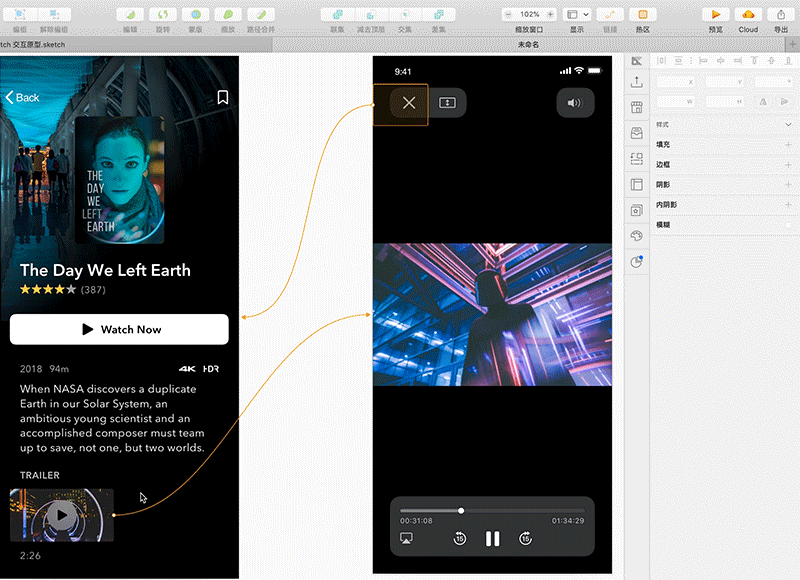Toggle the 模糊 (Blur) checkbox
The image size is (800, 580).
coord(788,224)
